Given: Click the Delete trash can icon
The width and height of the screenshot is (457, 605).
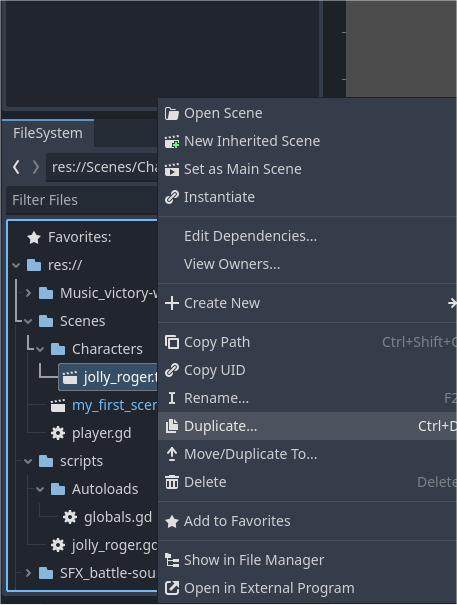Looking at the screenshot, I should tap(172, 482).
